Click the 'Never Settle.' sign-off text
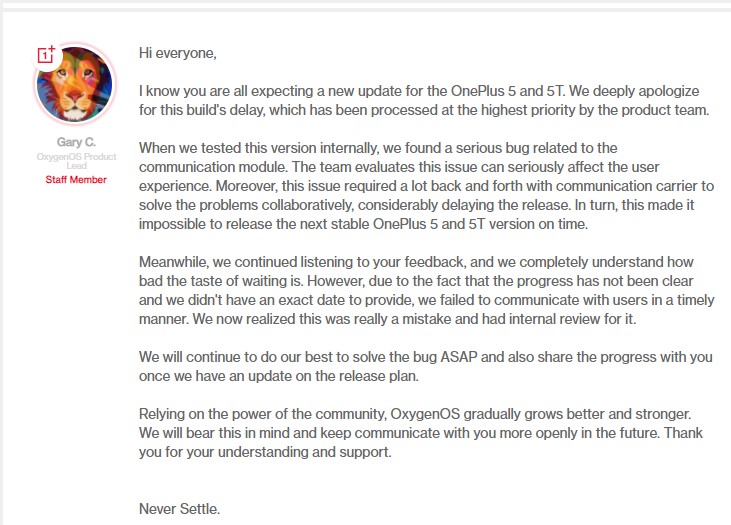731x525 pixels. click(x=179, y=509)
